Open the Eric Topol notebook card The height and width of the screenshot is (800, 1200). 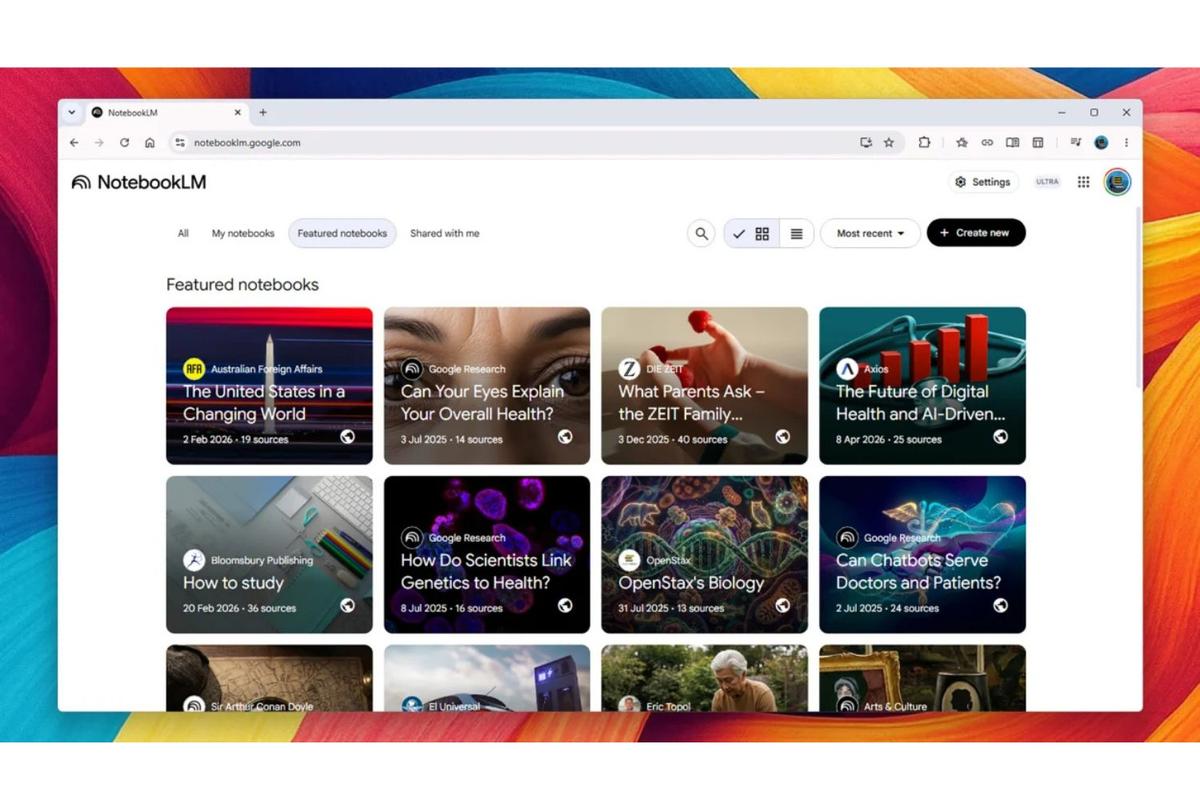(704, 678)
